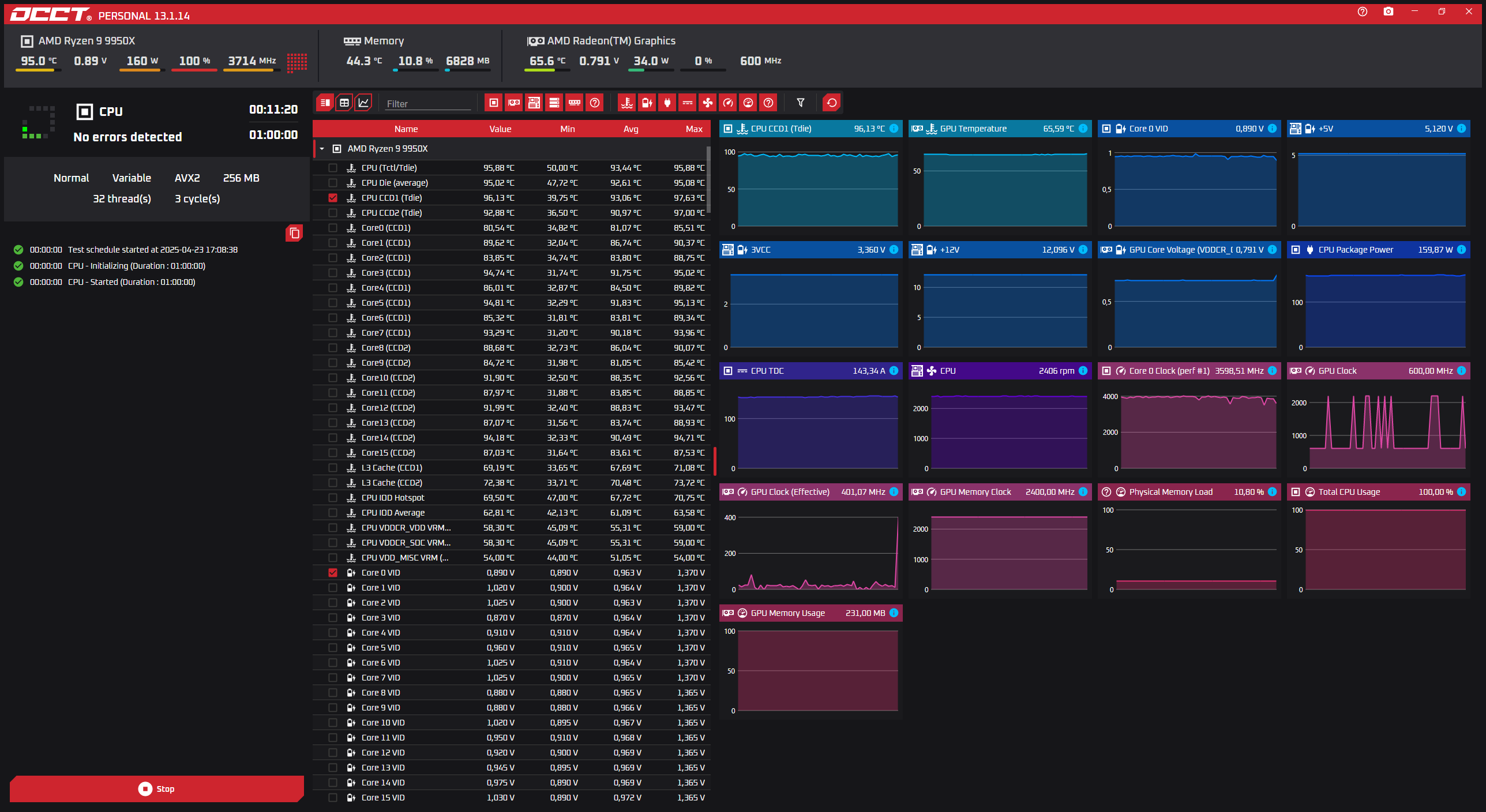Toggle storage sensor filter icon
This screenshot has width=1486, height=812.
(x=554, y=103)
